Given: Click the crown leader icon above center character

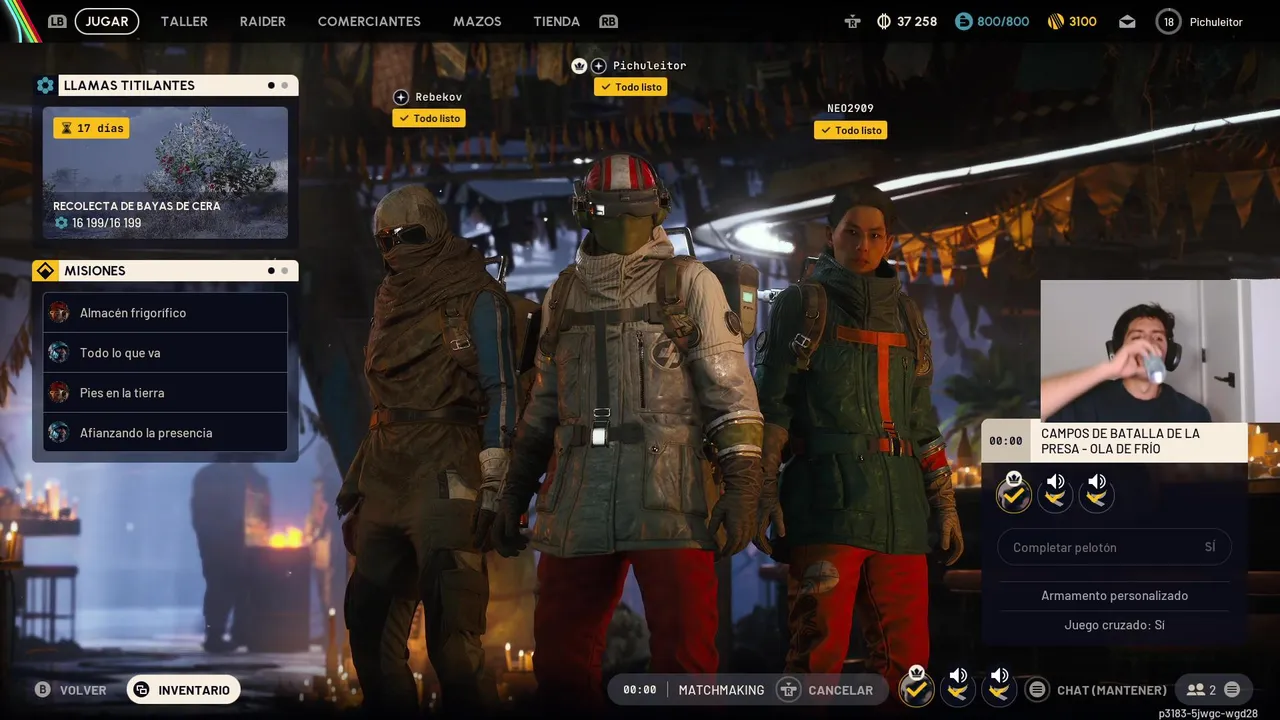Looking at the screenshot, I should coord(579,66).
